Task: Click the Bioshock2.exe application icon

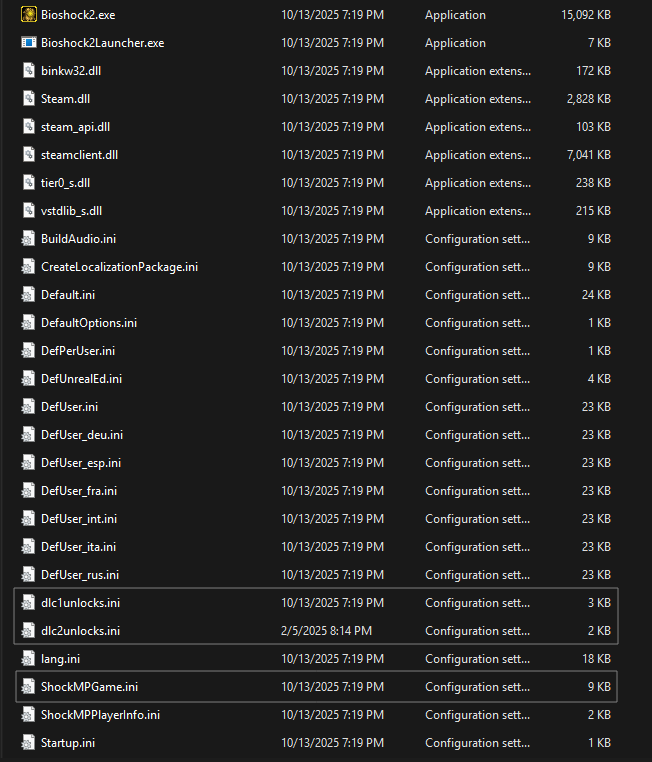Action: pos(29,15)
